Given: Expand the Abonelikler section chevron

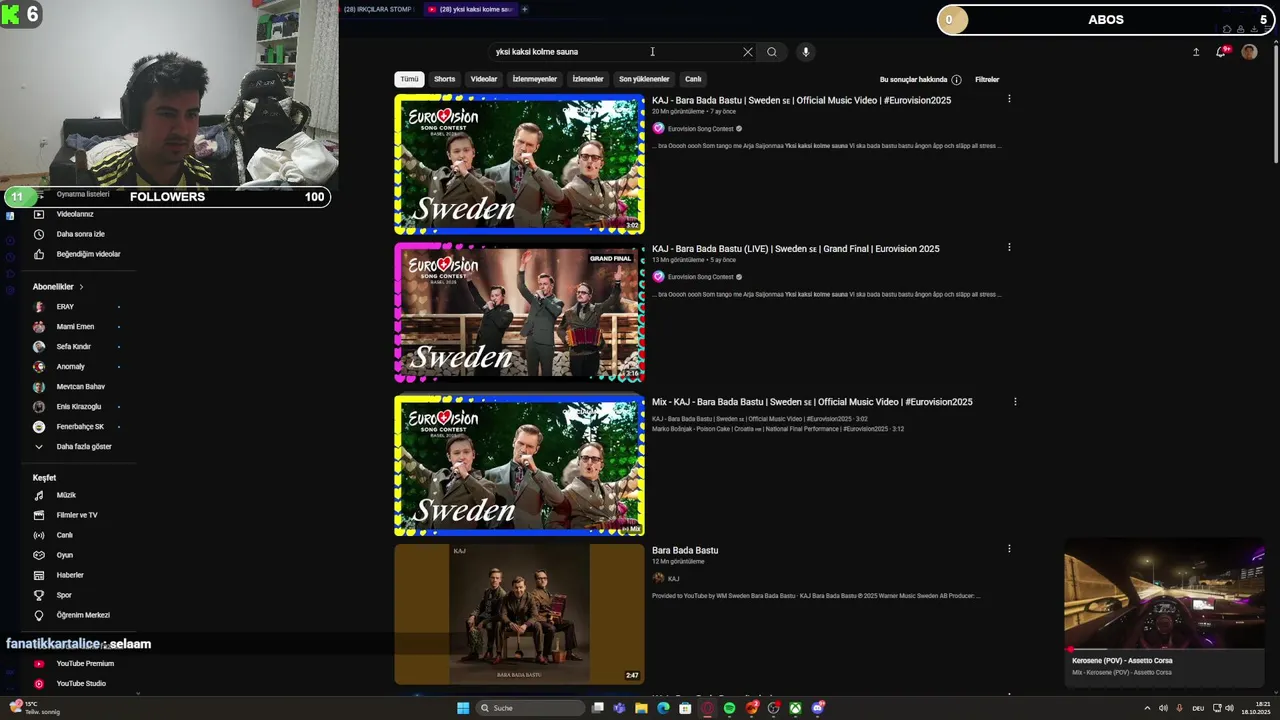Looking at the screenshot, I should (x=81, y=287).
